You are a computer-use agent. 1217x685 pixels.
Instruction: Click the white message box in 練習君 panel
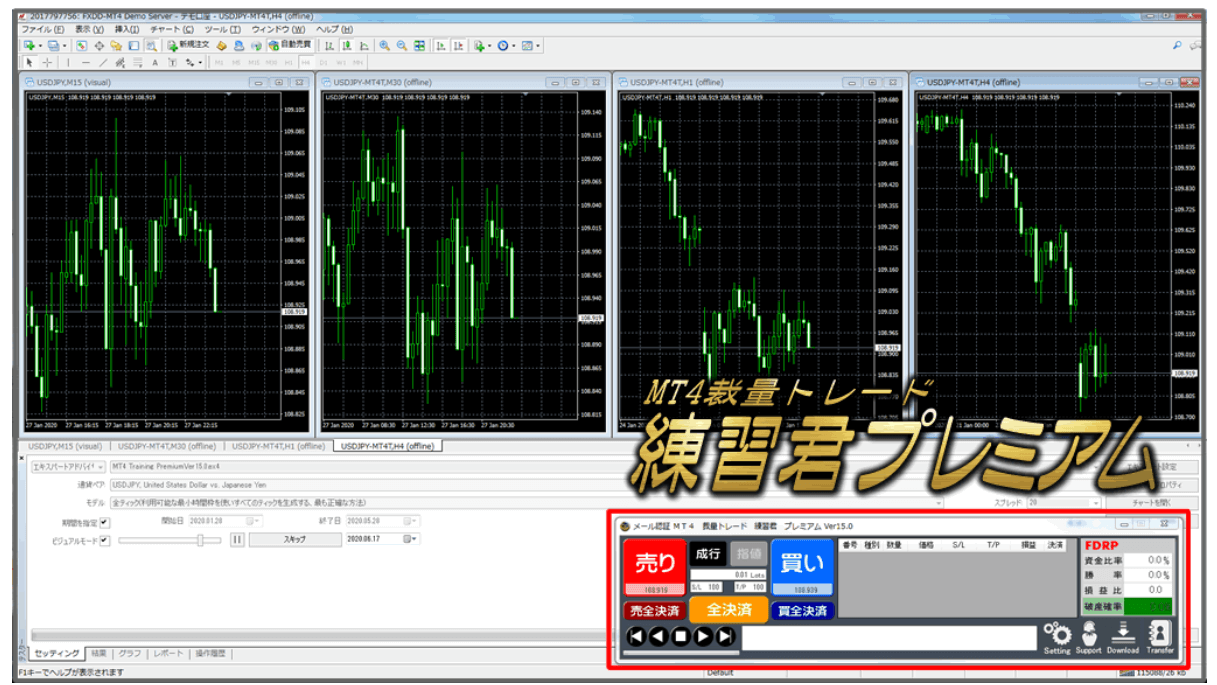click(x=889, y=638)
